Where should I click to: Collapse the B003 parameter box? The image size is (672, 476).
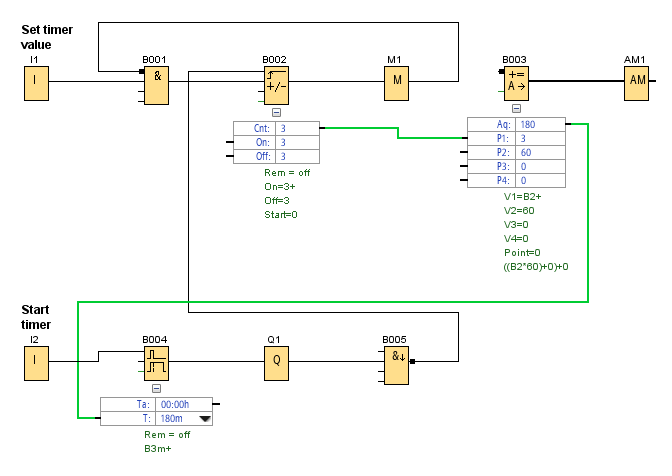(x=516, y=108)
